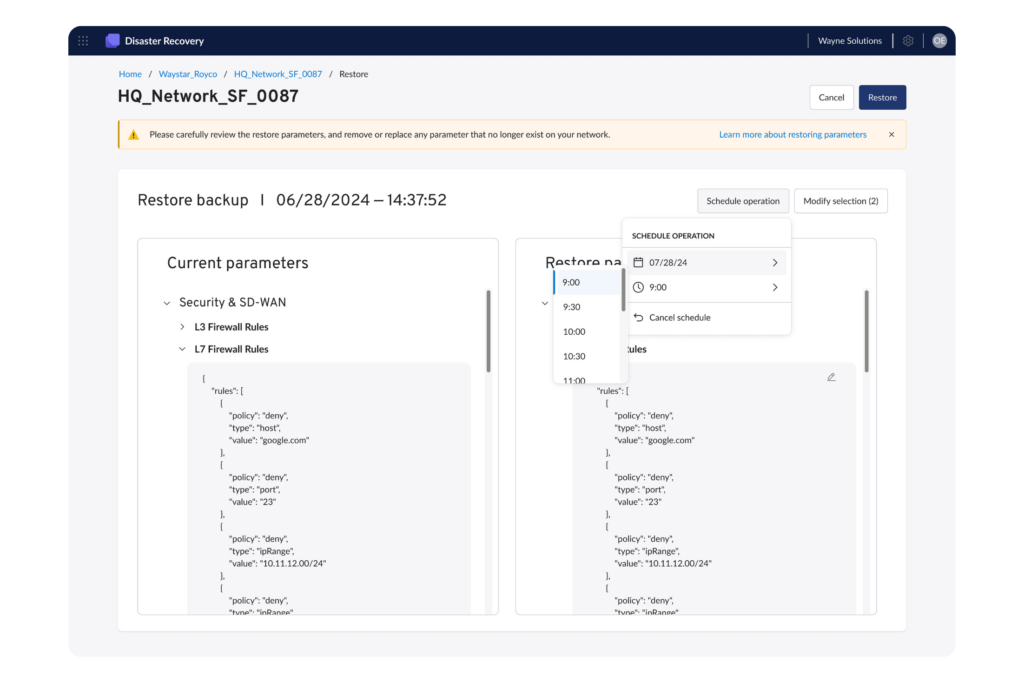Click the Disaster Recovery logo icon
The image size is (1024, 683).
112,40
